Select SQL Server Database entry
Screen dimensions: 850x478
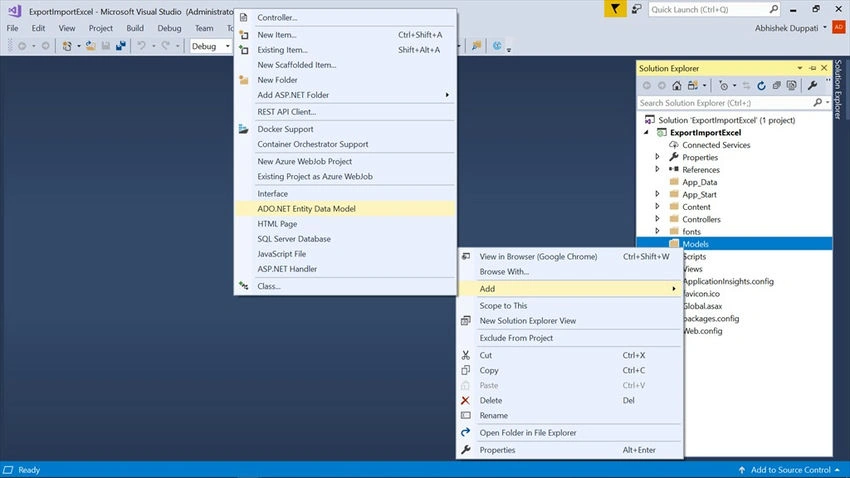345,239
